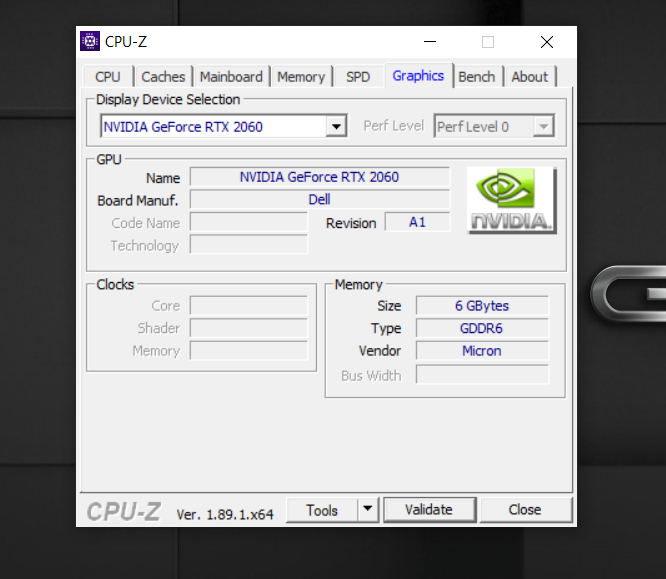Go to the SPD tab
Viewport: 666px width, 579px height.
[x=358, y=77]
